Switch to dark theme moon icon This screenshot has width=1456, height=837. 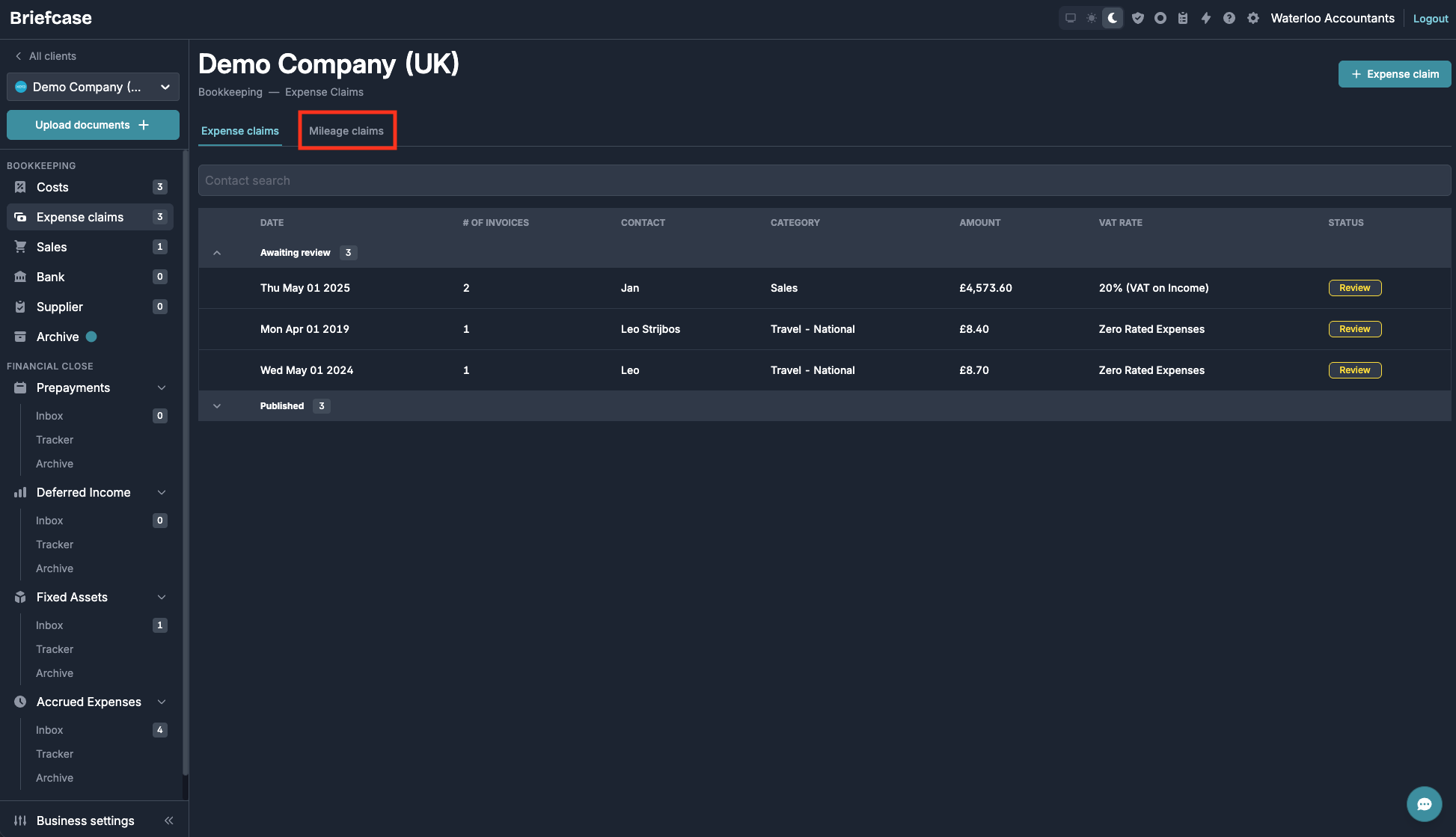point(1113,18)
